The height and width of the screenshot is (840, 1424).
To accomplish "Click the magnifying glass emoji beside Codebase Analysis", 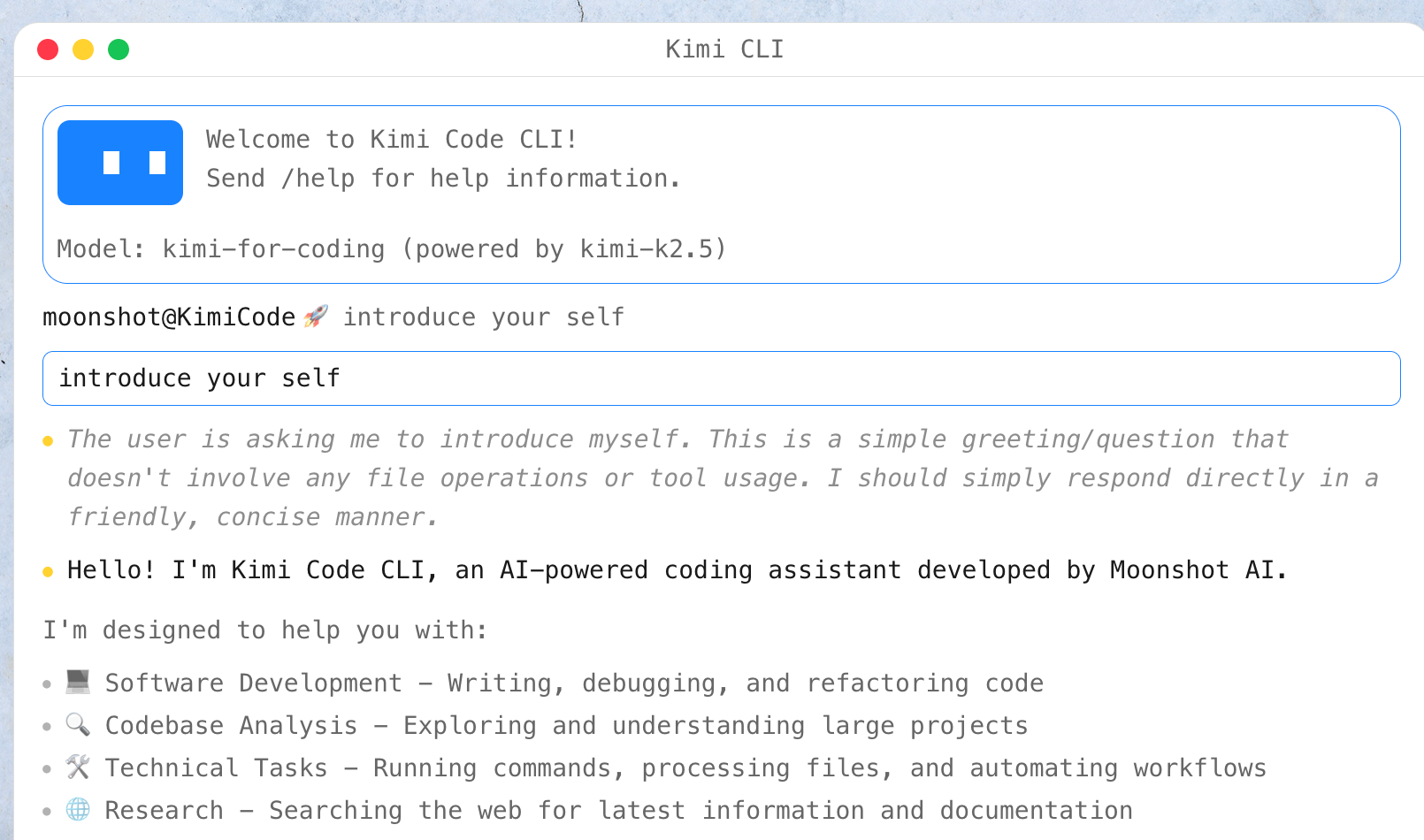I will pos(78,725).
